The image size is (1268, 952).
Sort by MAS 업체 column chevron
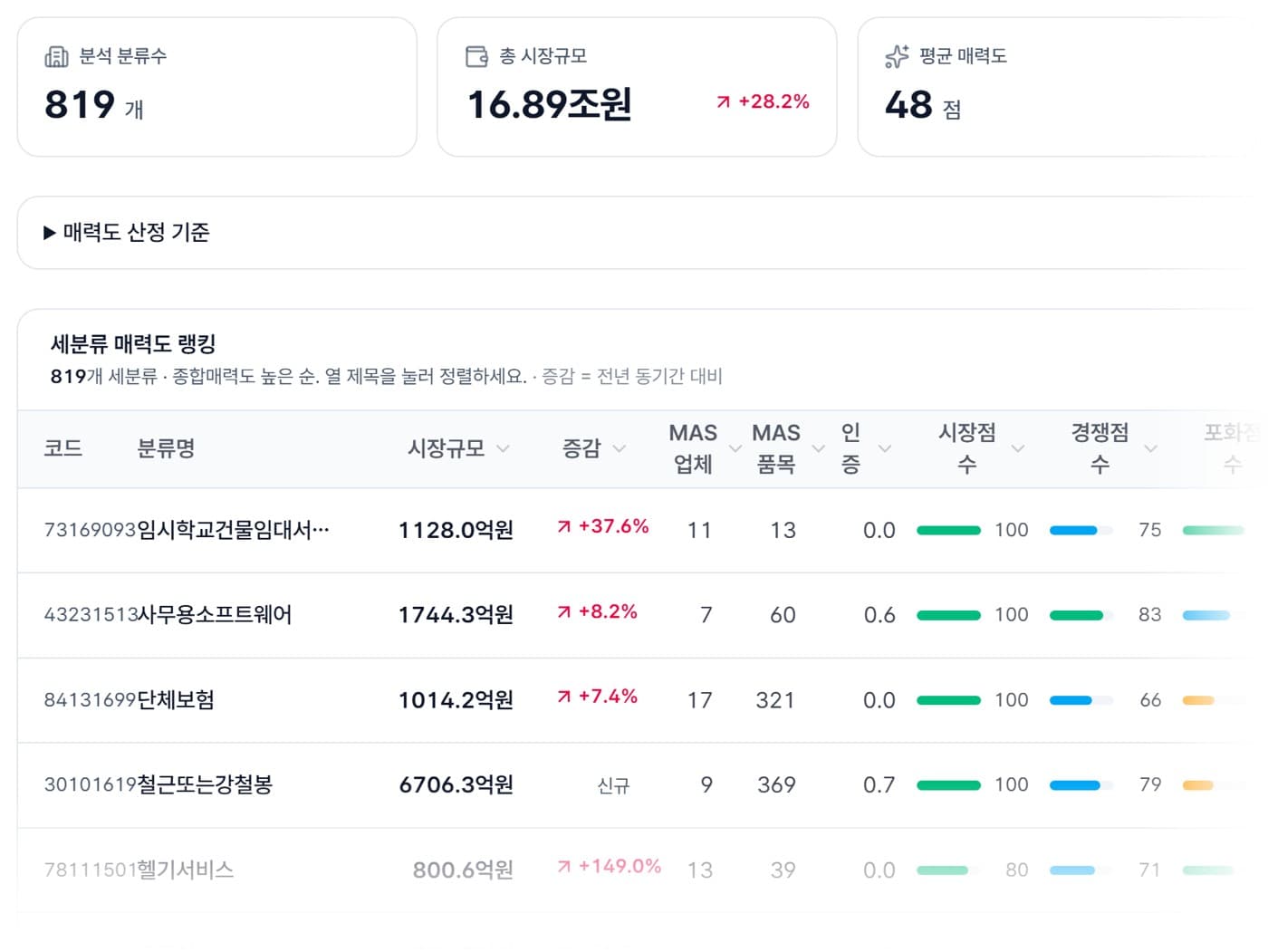point(735,448)
